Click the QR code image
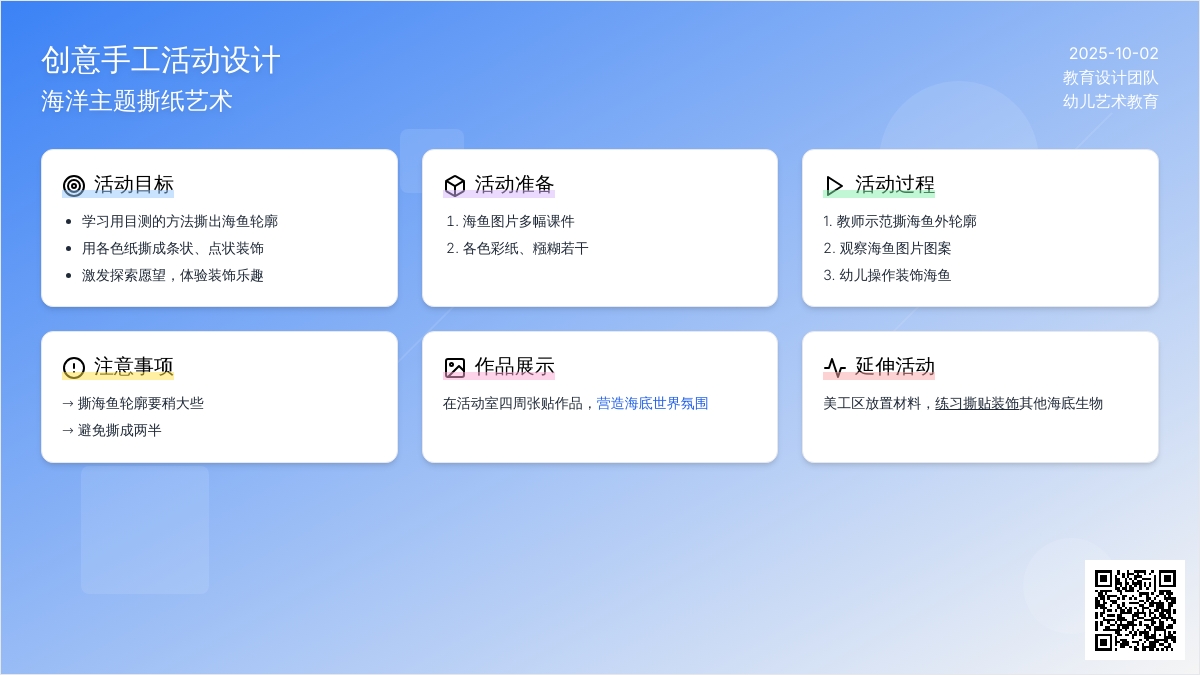The width and height of the screenshot is (1200, 675). (1135, 609)
